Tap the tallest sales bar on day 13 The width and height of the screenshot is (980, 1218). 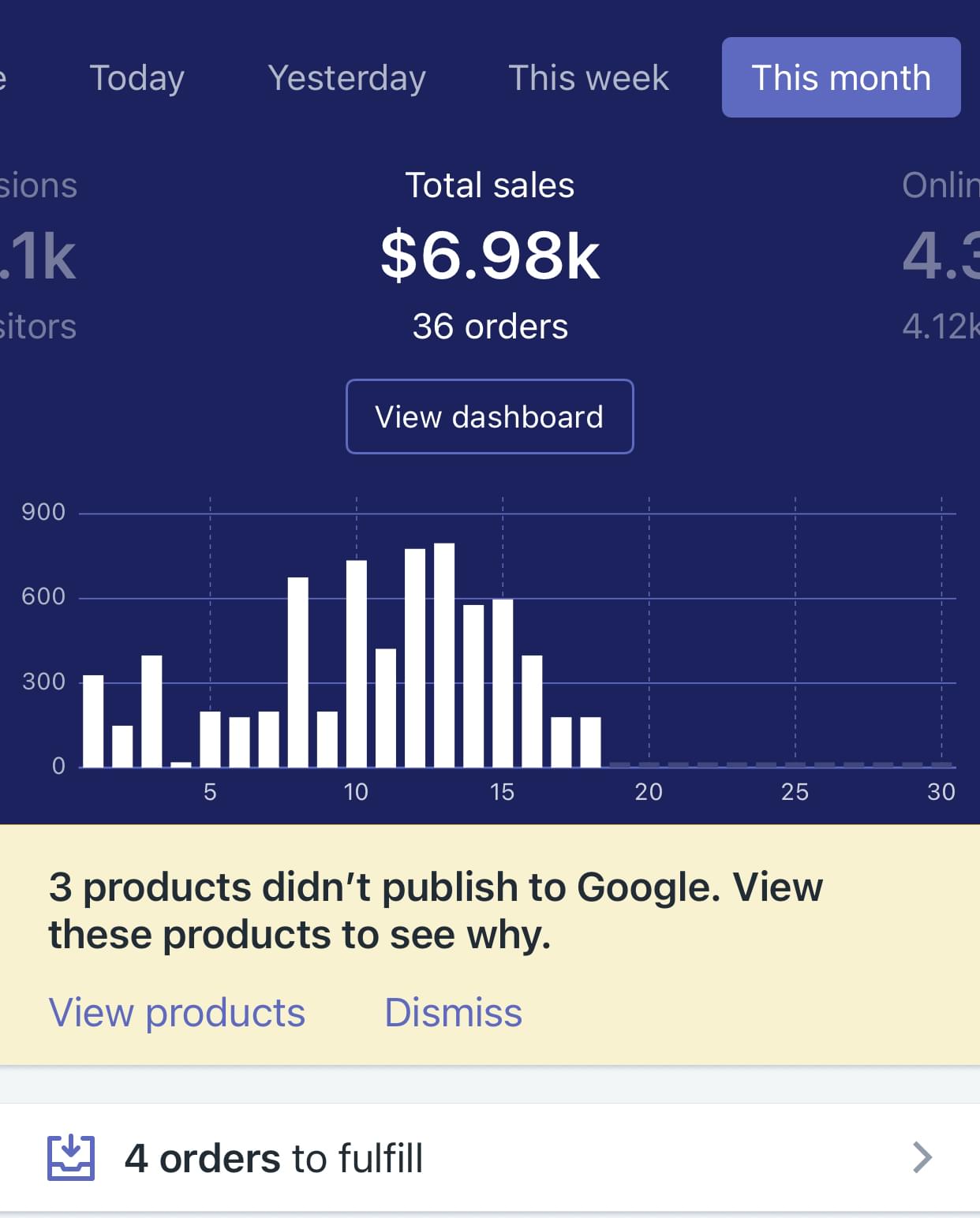click(x=444, y=655)
